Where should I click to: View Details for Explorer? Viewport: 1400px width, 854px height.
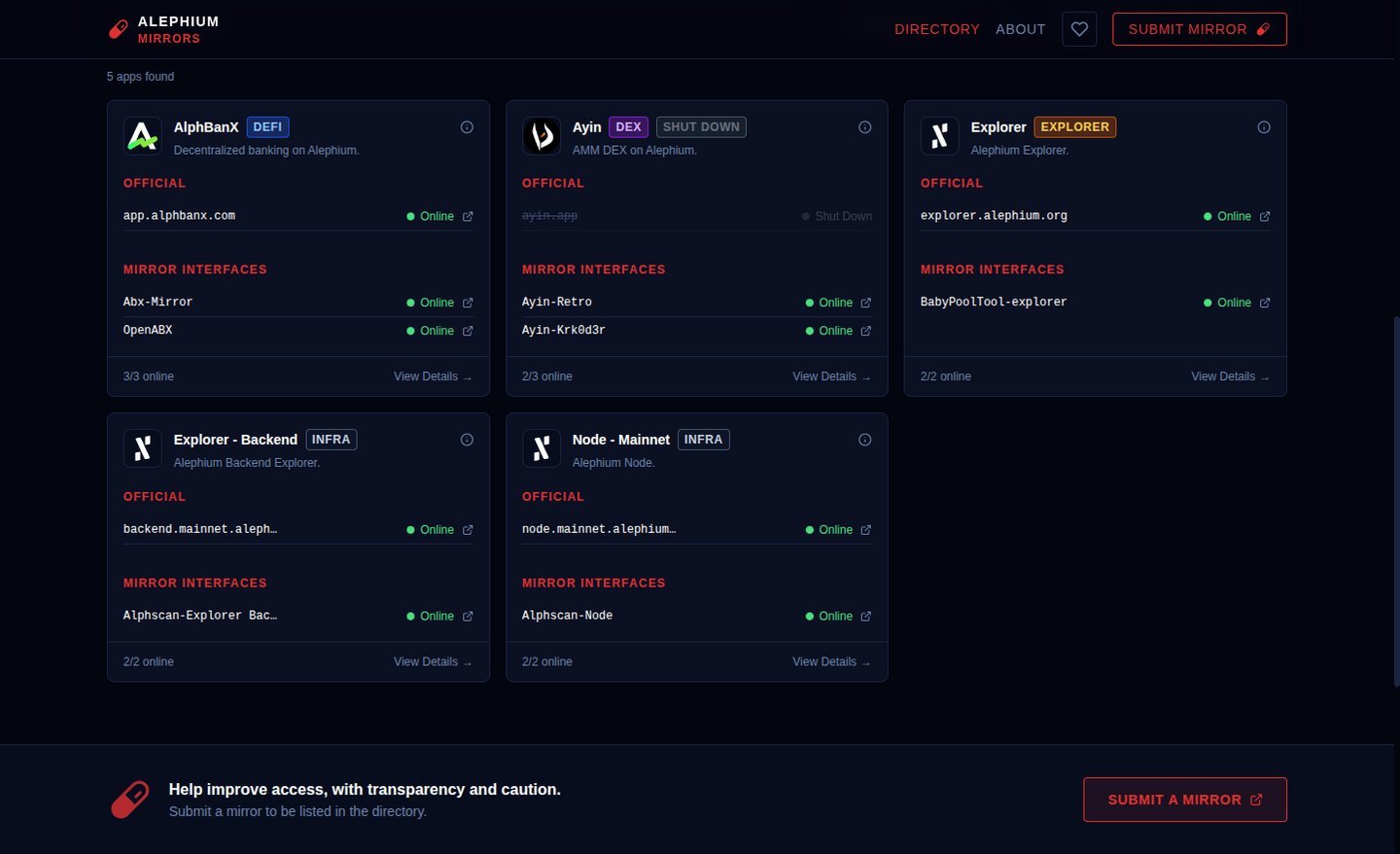pos(1230,376)
